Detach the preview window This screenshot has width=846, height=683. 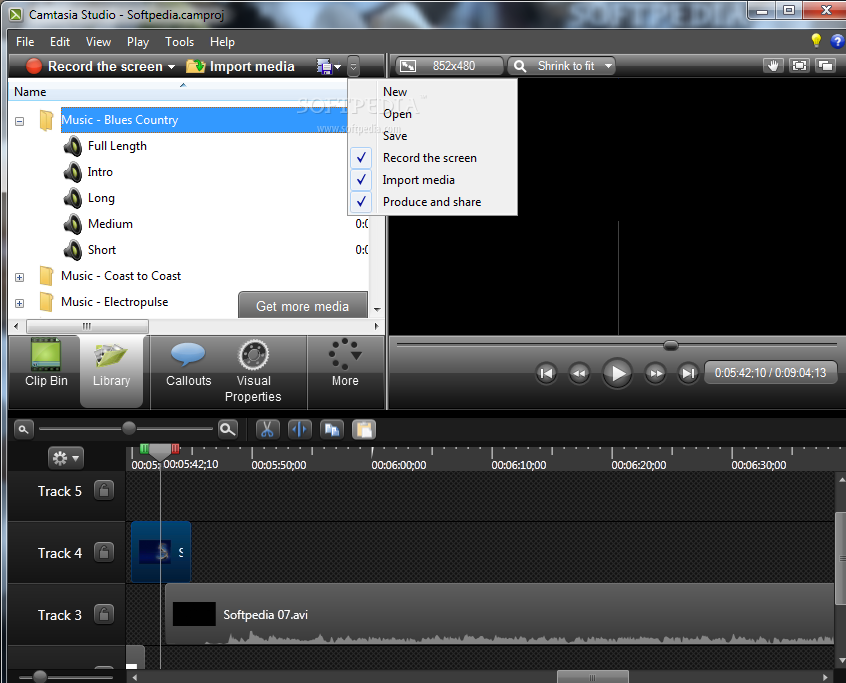825,66
